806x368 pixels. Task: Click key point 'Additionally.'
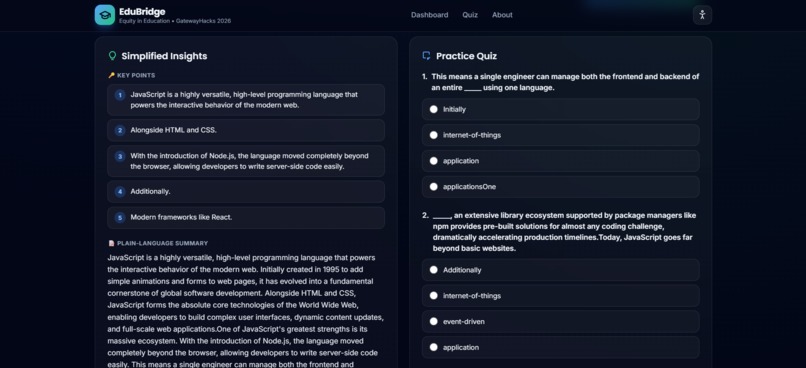[x=246, y=192]
